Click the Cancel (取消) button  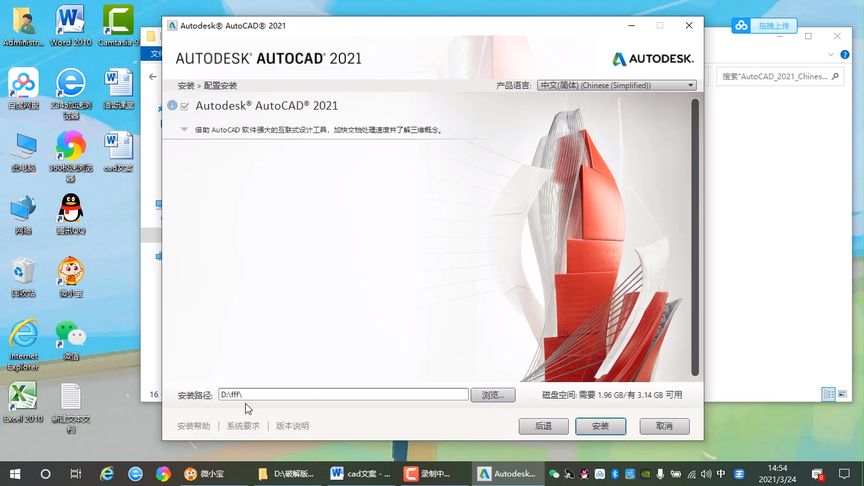[x=664, y=426]
